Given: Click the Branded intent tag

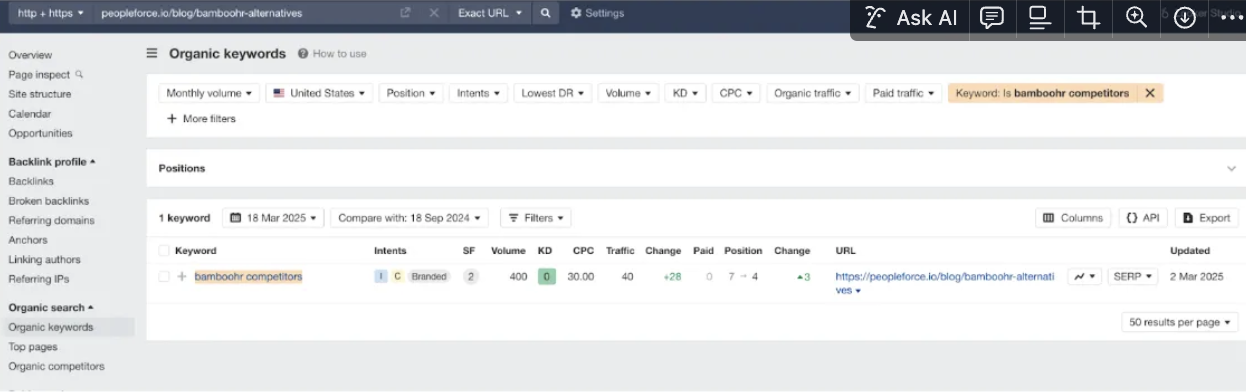Looking at the screenshot, I should [x=429, y=277].
